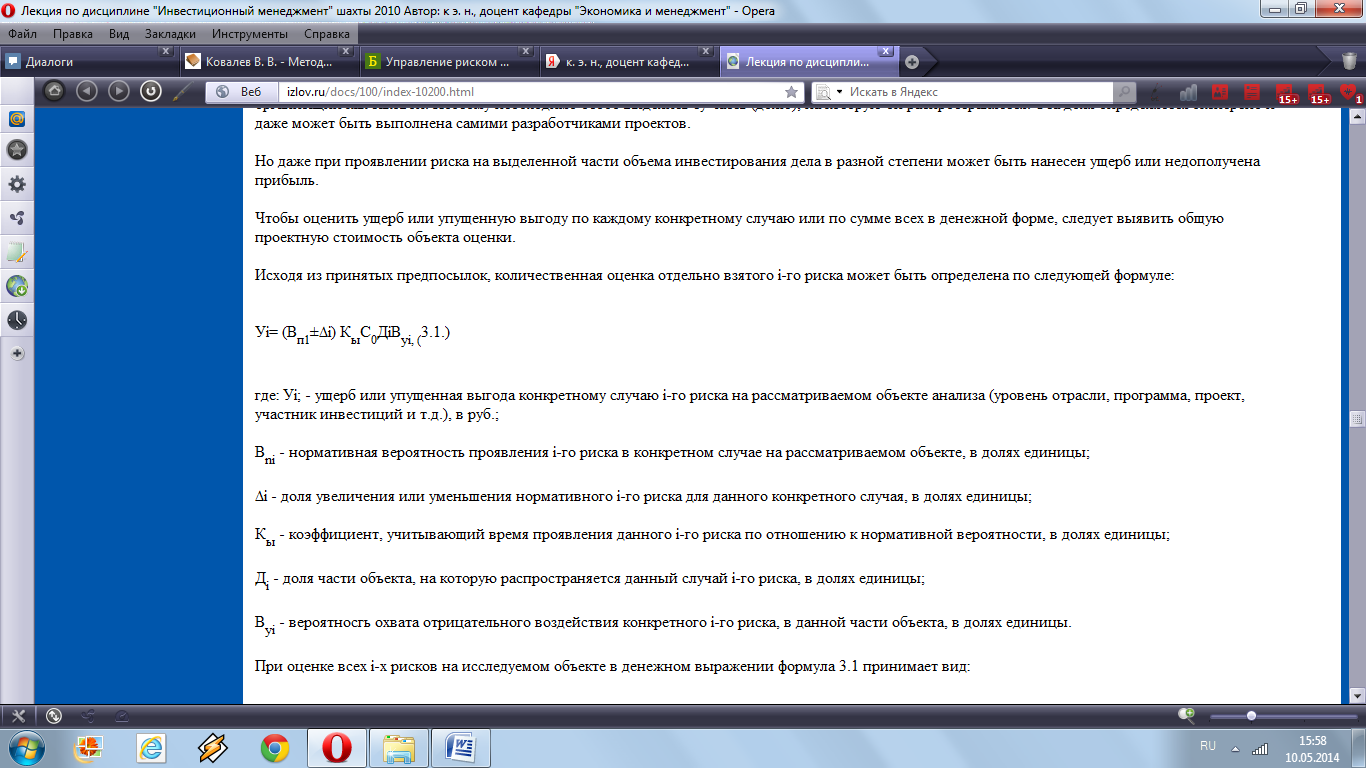Open the Файл menu
Image resolution: width=1366 pixels, height=768 pixels.
click(21, 33)
